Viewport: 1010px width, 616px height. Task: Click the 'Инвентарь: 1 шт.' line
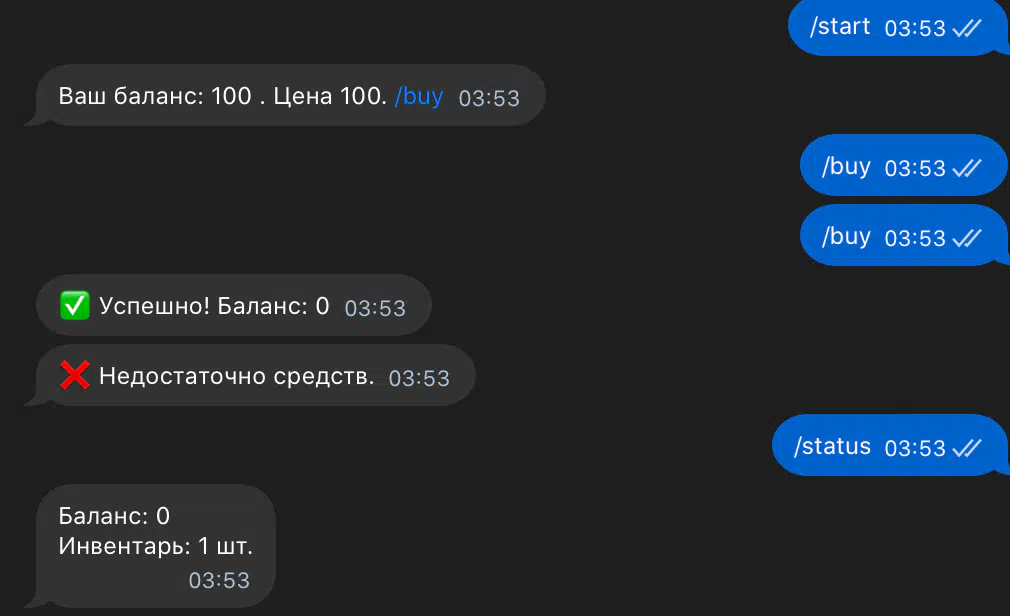pyautogui.click(x=156, y=546)
